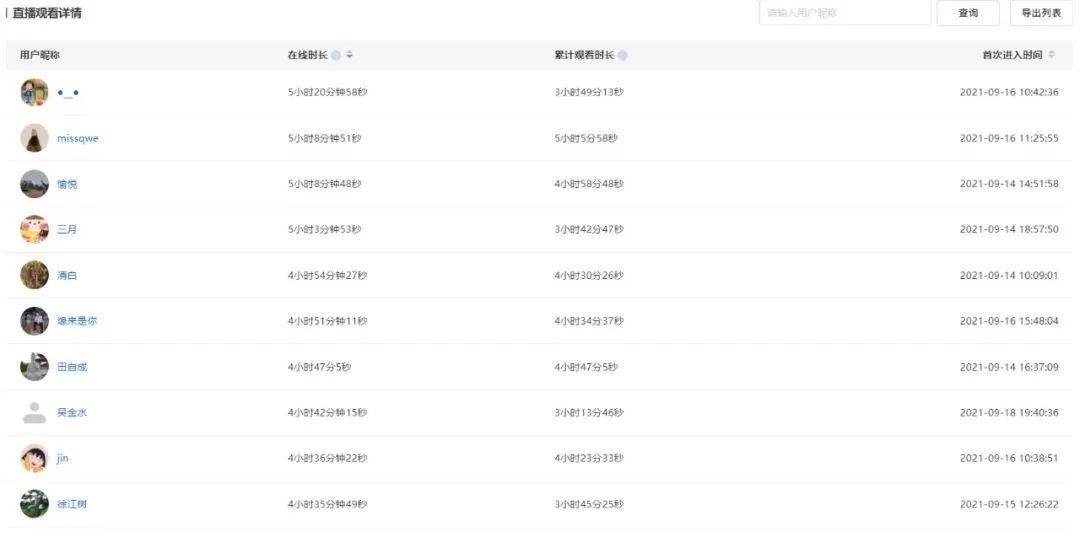Select the nickname 清白
Screen dimensions: 1080x537
click(x=67, y=275)
